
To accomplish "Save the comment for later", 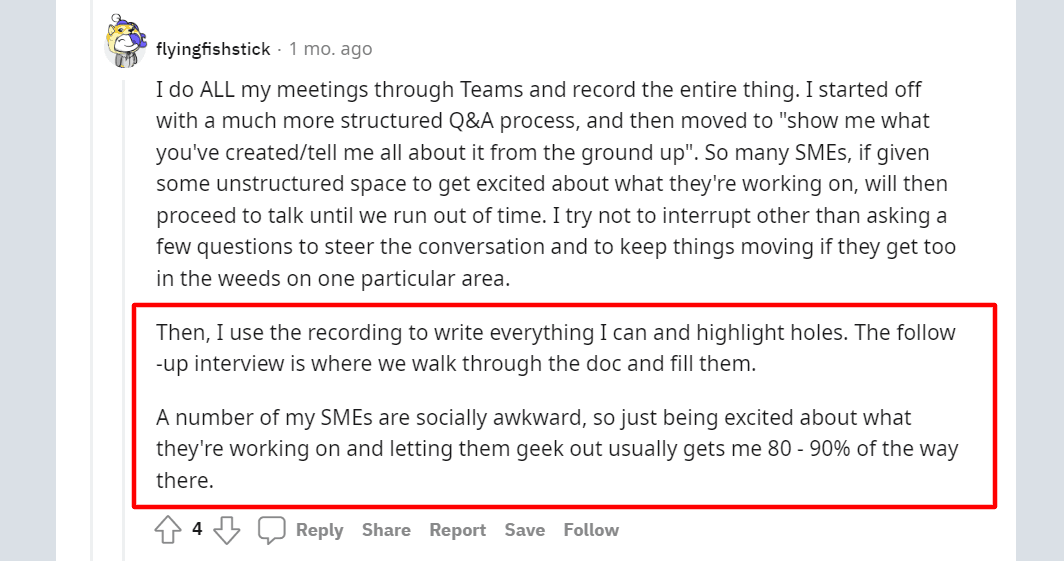I will coord(524,530).
